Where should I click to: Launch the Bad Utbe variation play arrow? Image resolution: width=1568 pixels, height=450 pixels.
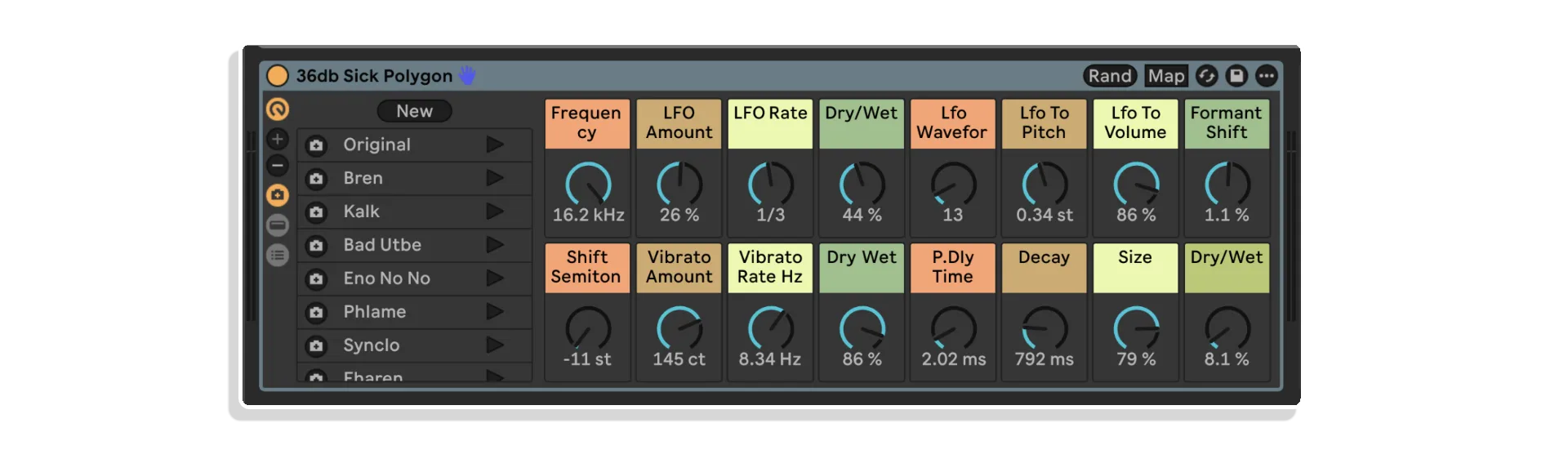(x=495, y=245)
